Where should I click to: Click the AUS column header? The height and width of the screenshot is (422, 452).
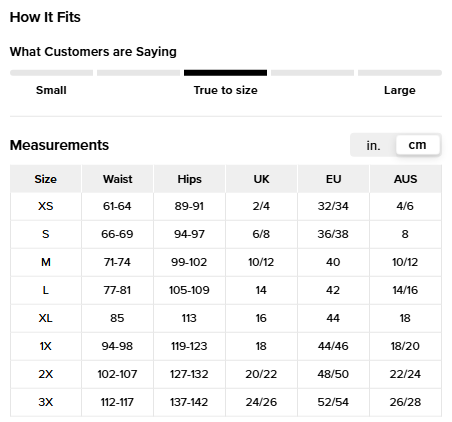405,179
